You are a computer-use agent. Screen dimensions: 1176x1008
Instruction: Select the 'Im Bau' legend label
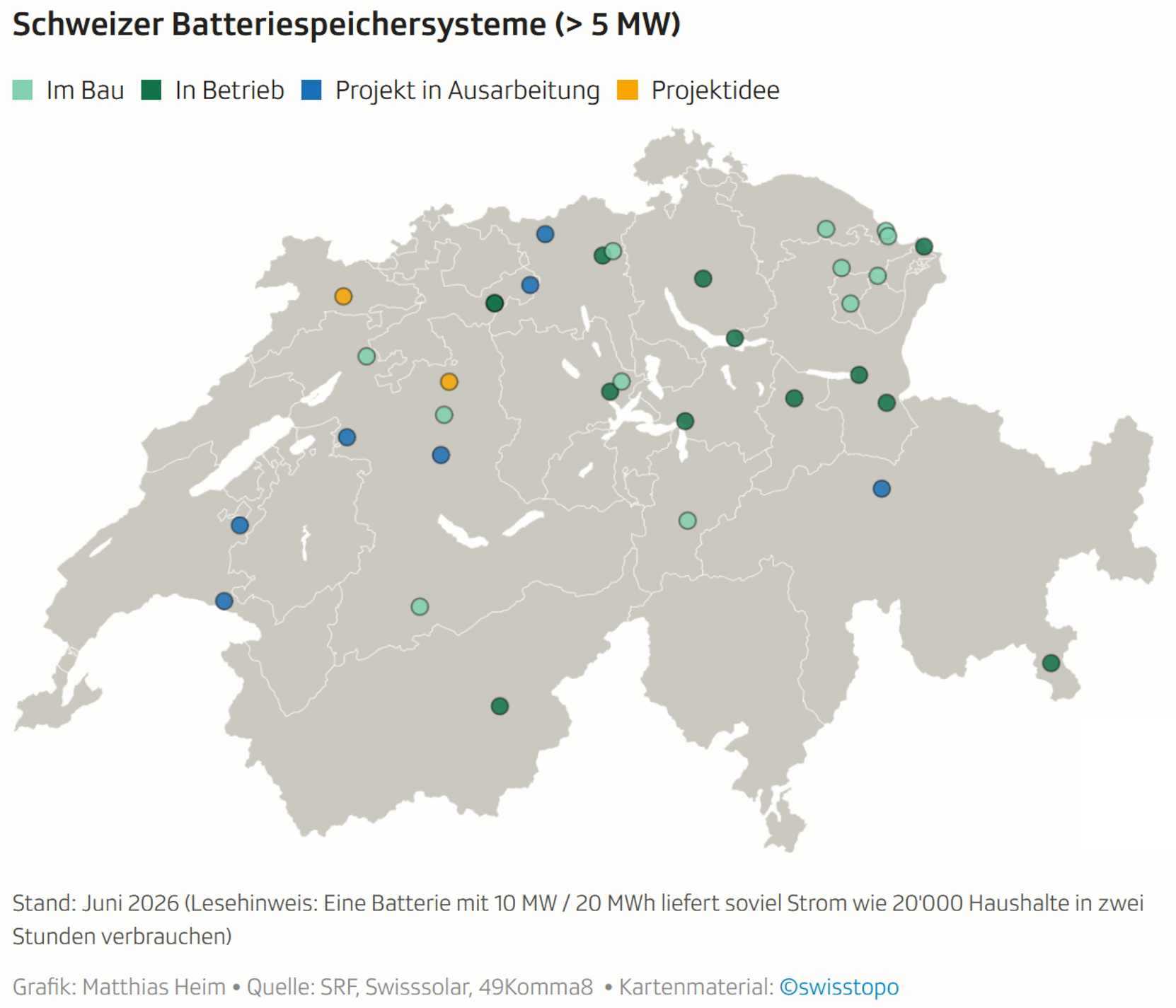[85, 91]
